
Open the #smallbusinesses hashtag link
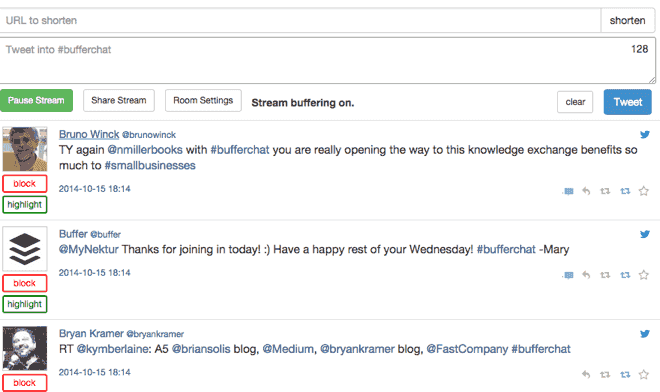tap(150, 165)
